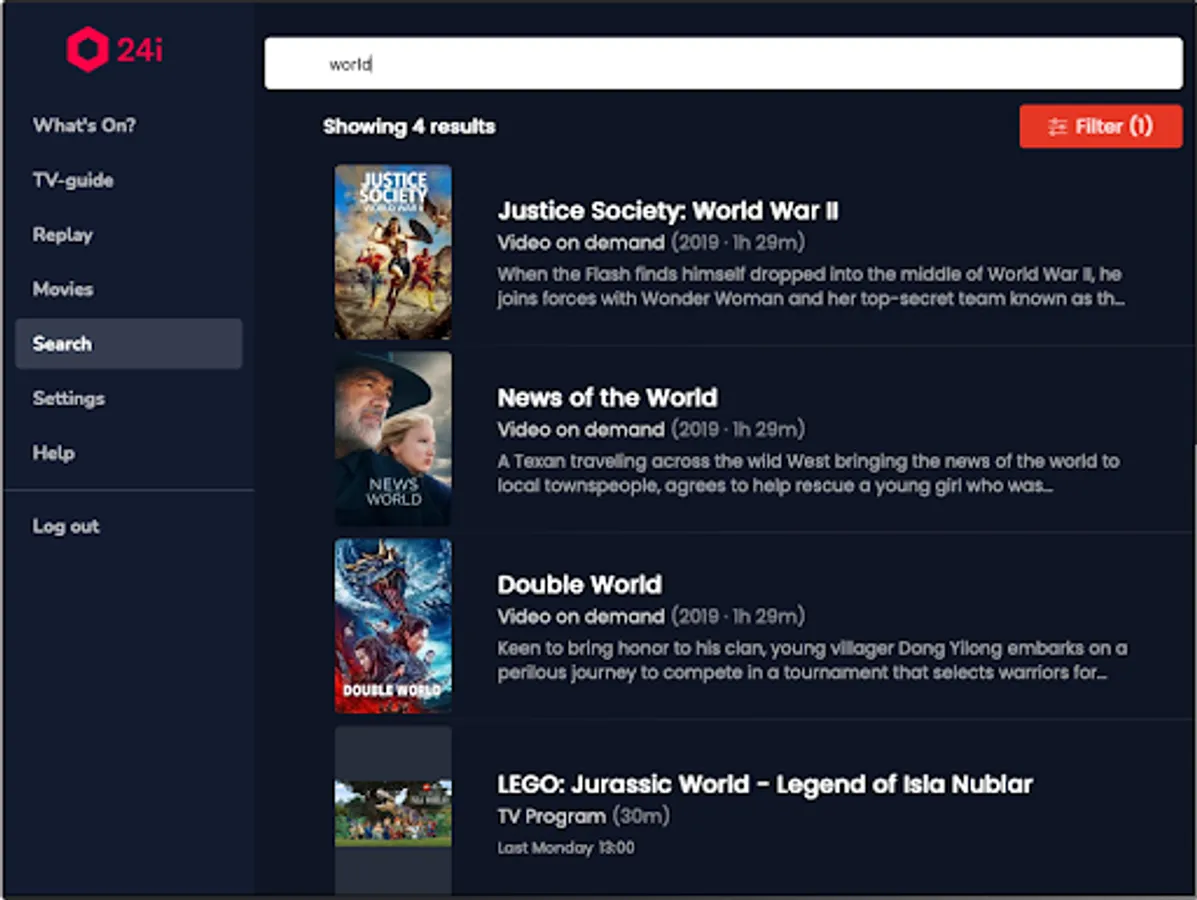Screen dimensions: 1197x900
Task: Click 'Video on demand' under News of the World
Action: point(581,430)
